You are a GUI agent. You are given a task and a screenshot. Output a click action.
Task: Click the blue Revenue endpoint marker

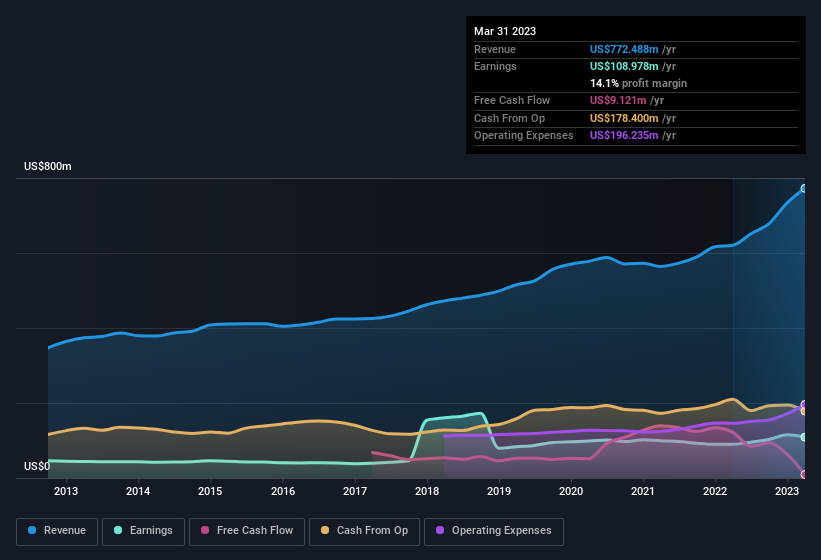[804, 188]
